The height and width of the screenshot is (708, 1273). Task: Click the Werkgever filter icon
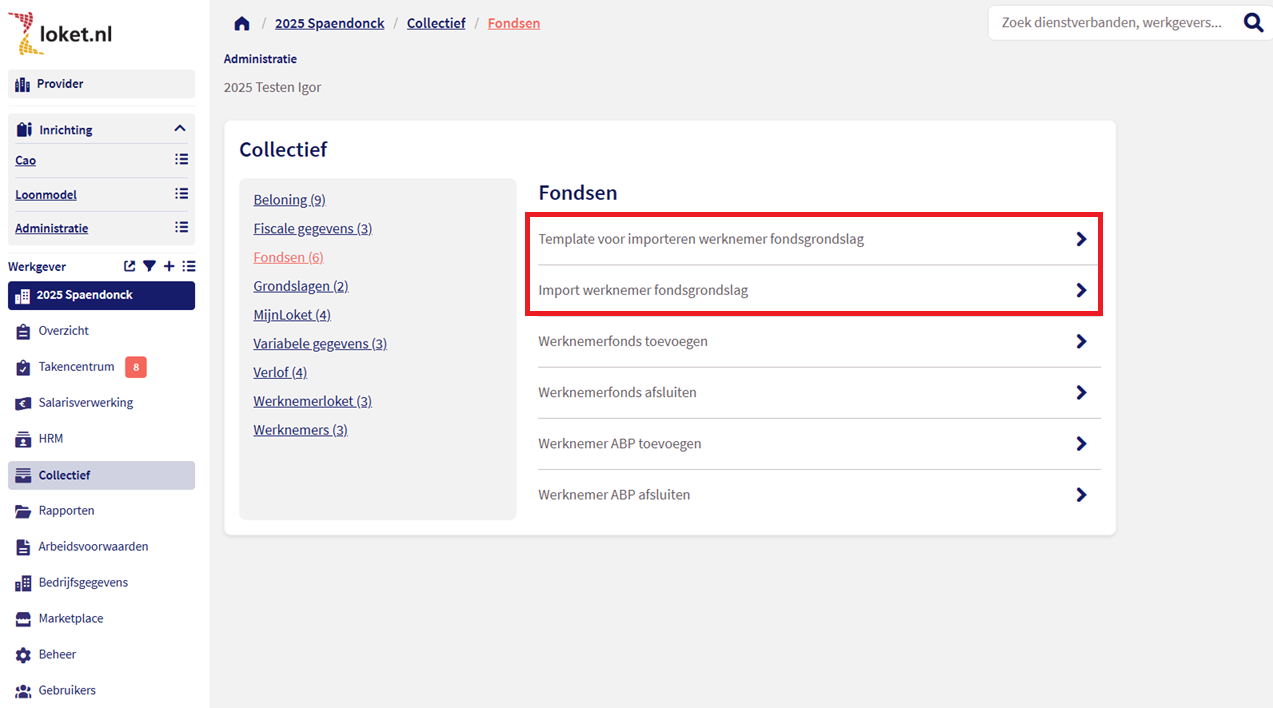point(149,266)
